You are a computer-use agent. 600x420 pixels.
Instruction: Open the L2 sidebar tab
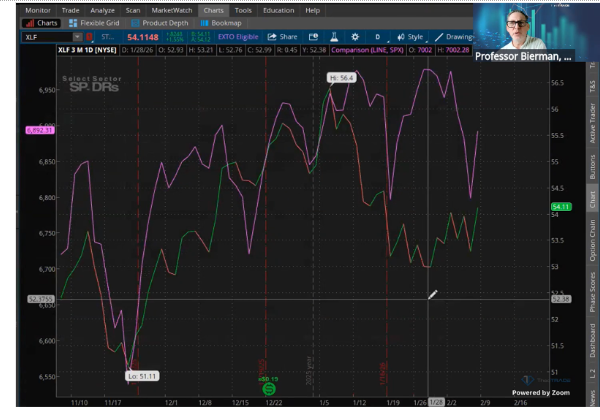coord(592,373)
